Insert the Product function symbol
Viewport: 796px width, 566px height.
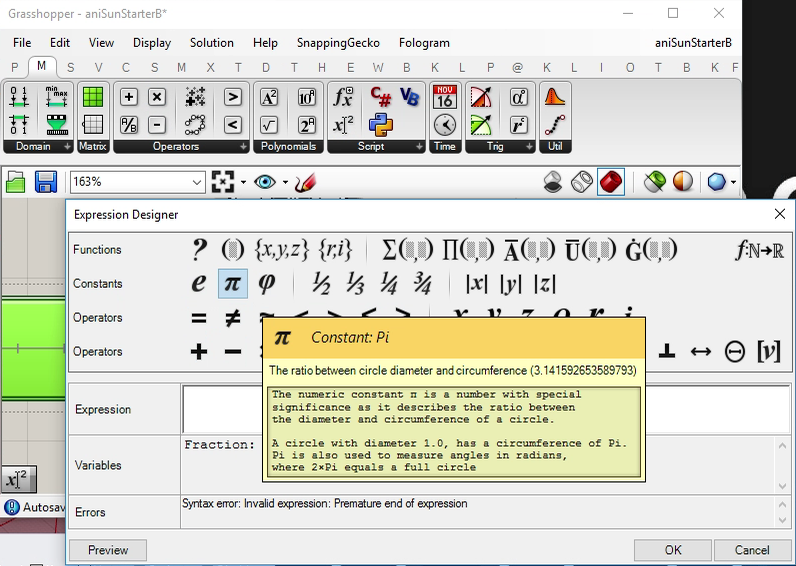tap(468, 250)
